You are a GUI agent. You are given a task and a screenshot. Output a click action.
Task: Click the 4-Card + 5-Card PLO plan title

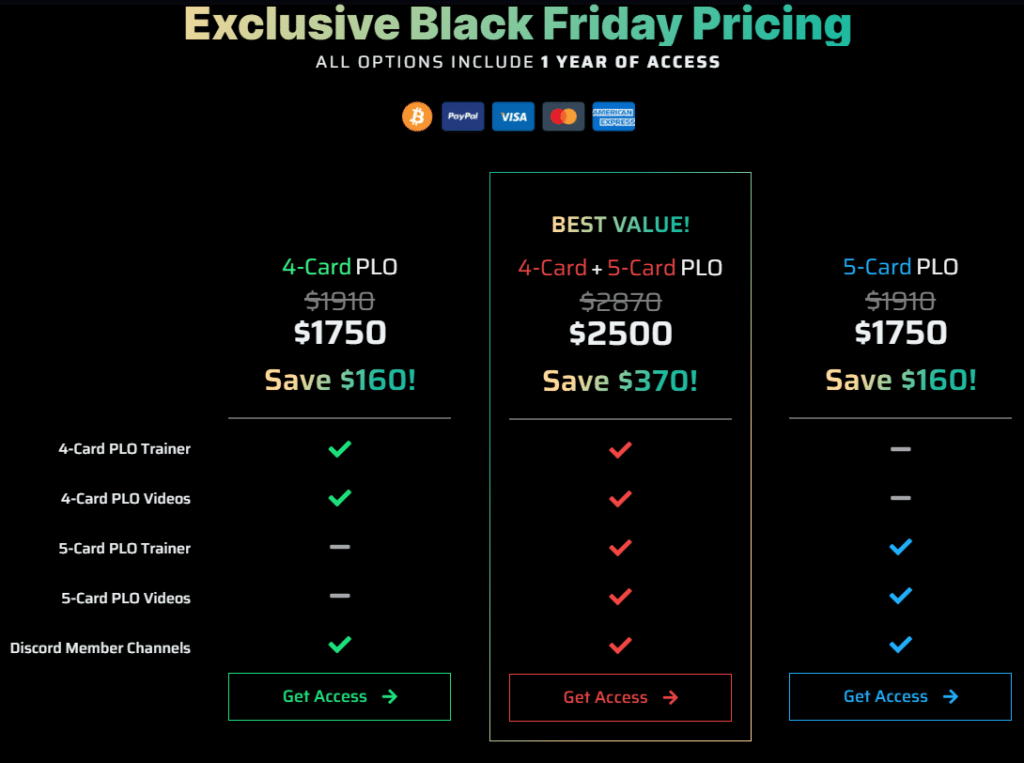pyautogui.click(x=620, y=268)
